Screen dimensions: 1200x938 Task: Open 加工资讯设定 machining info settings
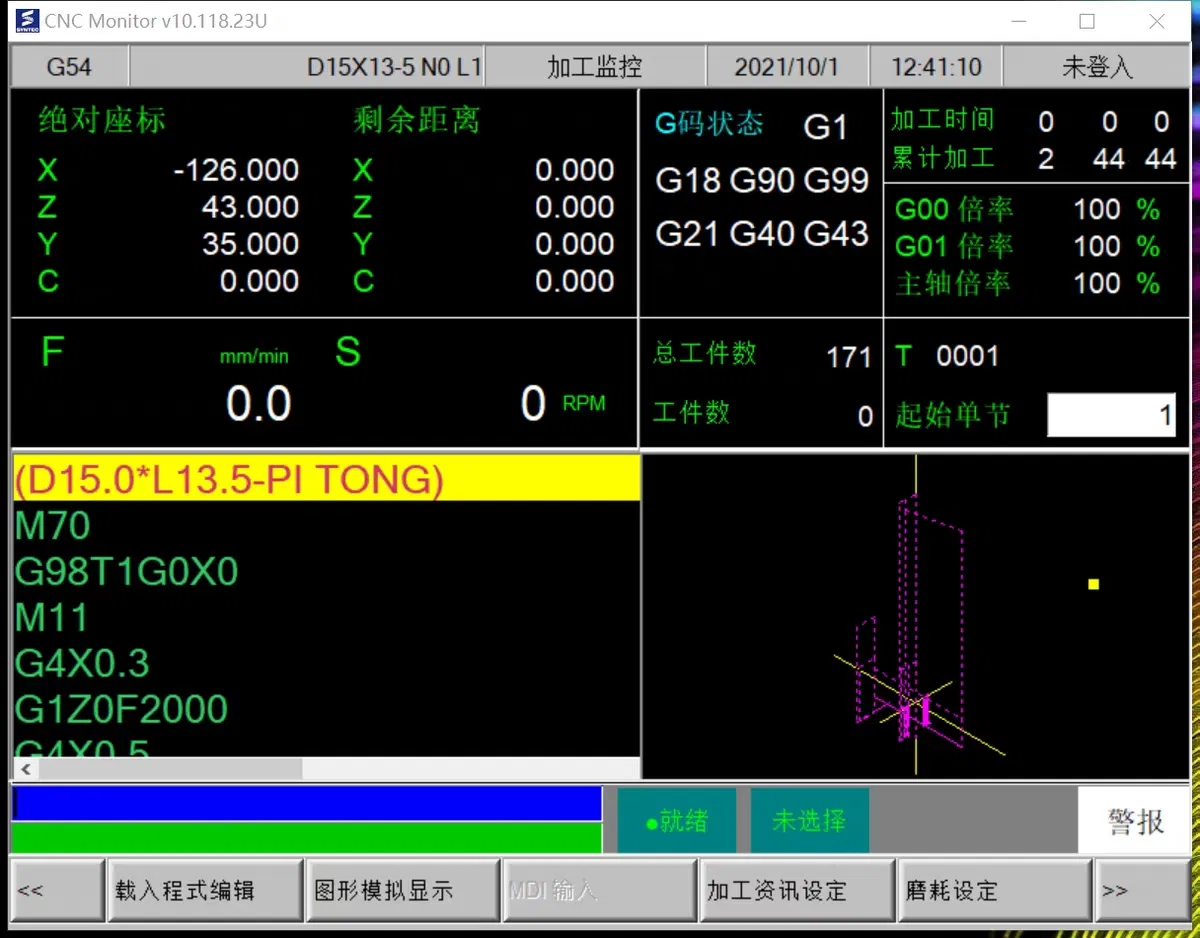coord(797,890)
